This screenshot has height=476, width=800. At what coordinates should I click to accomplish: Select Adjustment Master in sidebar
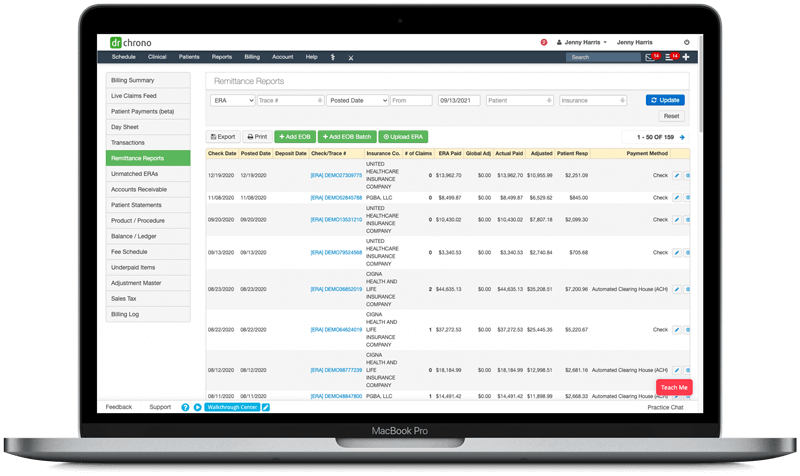point(148,283)
